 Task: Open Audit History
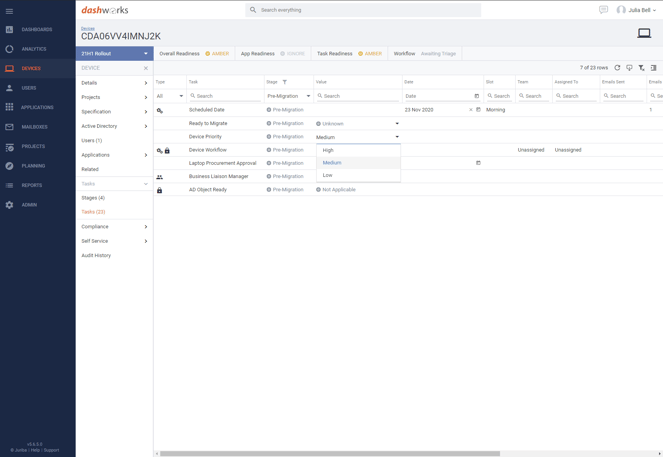click(96, 255)
